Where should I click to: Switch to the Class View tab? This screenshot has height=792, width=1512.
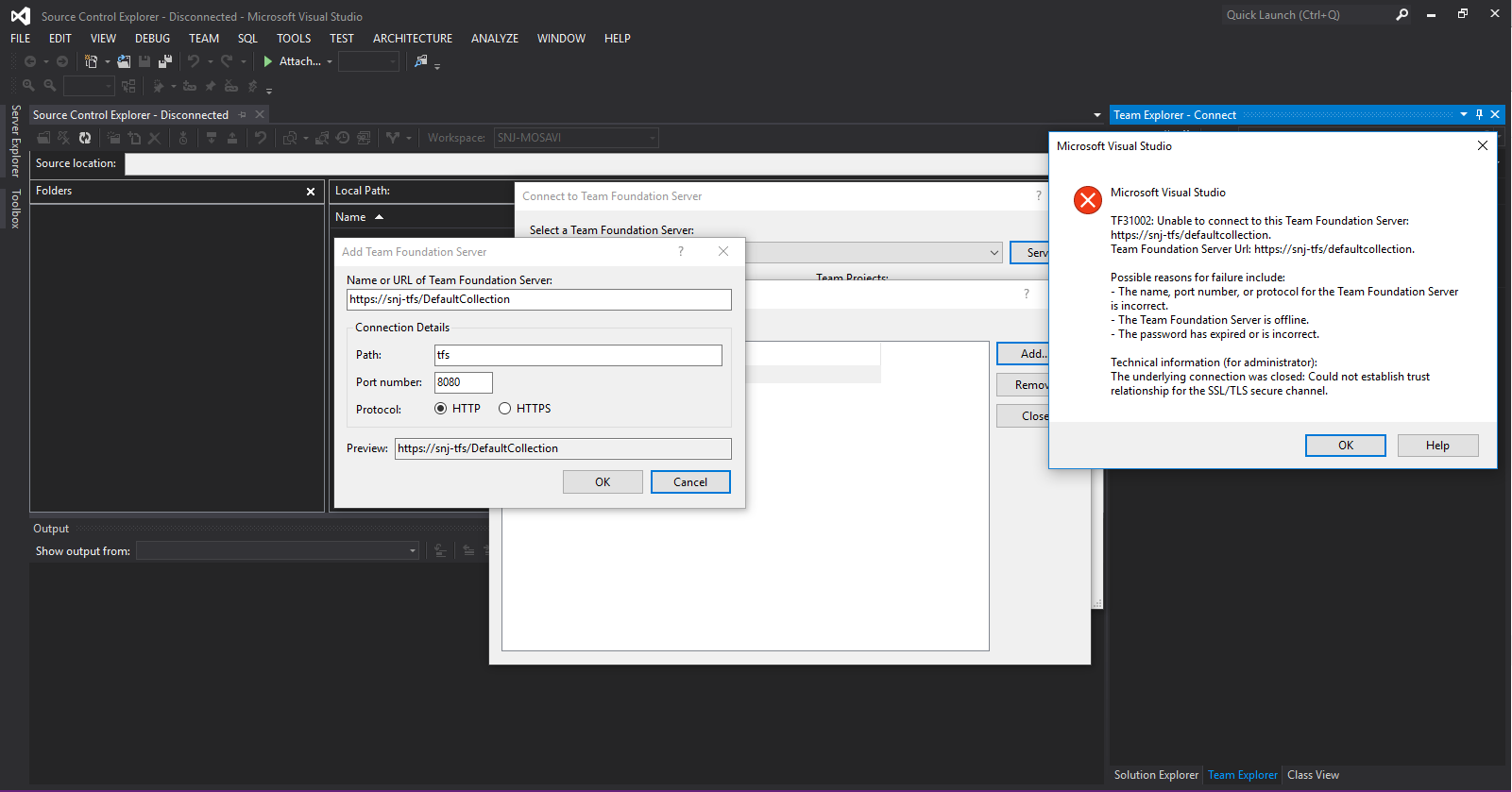coord(1313,775)
